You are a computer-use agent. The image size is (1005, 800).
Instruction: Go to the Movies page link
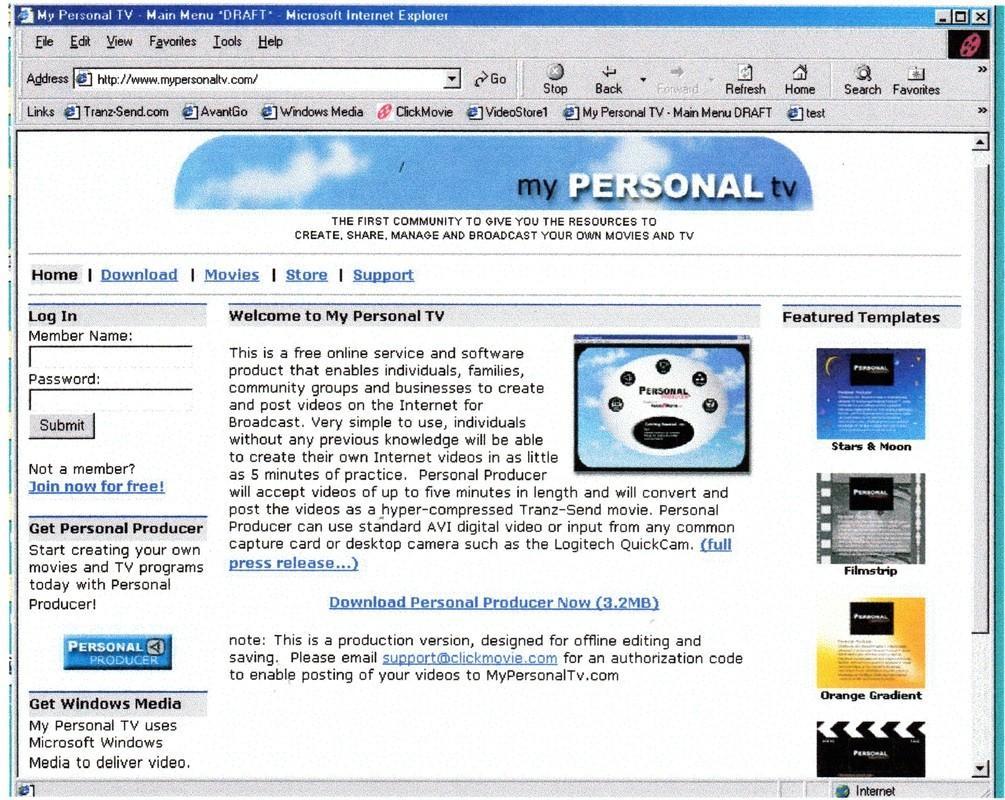pos(231,275)
